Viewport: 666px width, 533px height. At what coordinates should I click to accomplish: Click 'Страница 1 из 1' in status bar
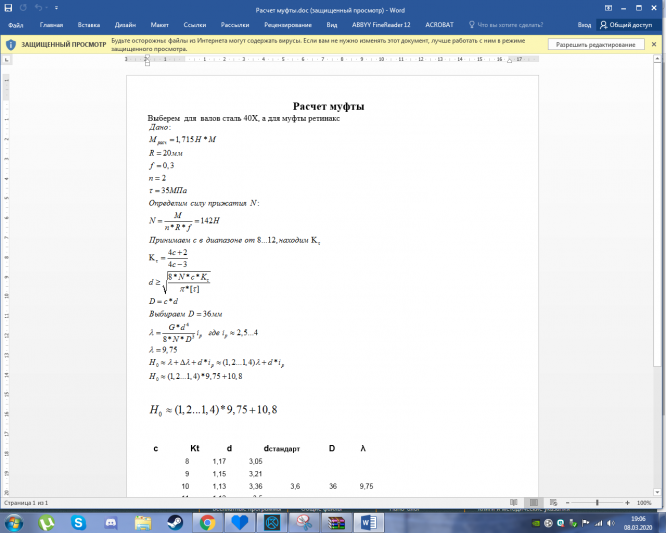[x=25, y=503]
